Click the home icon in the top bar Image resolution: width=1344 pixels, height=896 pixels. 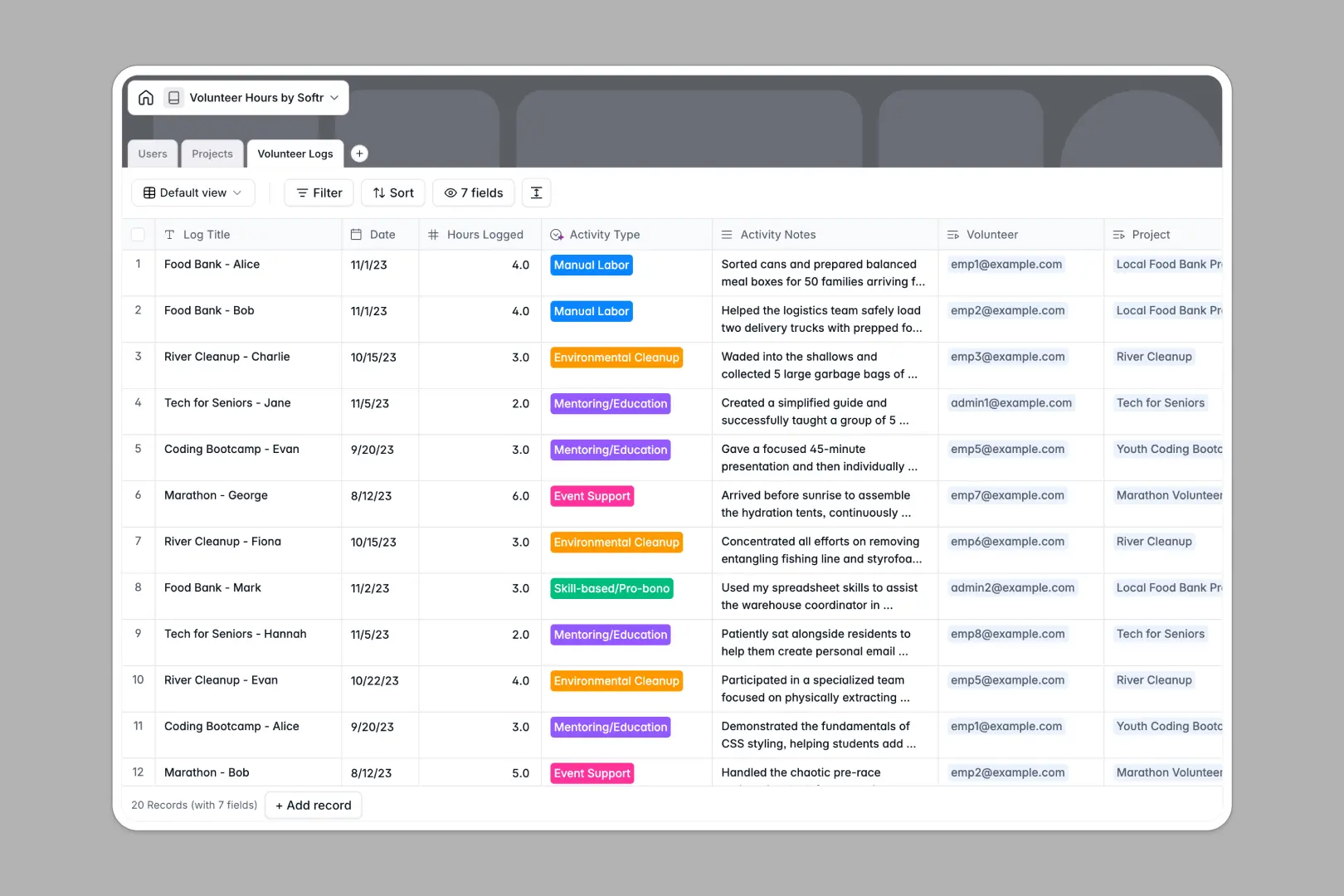pos(146,97)
